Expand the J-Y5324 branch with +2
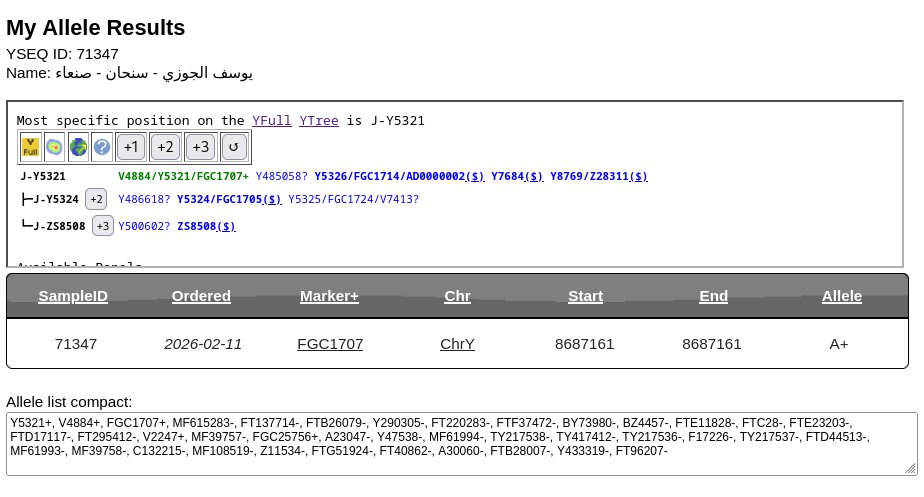The image size is (924, 497). 96,199
